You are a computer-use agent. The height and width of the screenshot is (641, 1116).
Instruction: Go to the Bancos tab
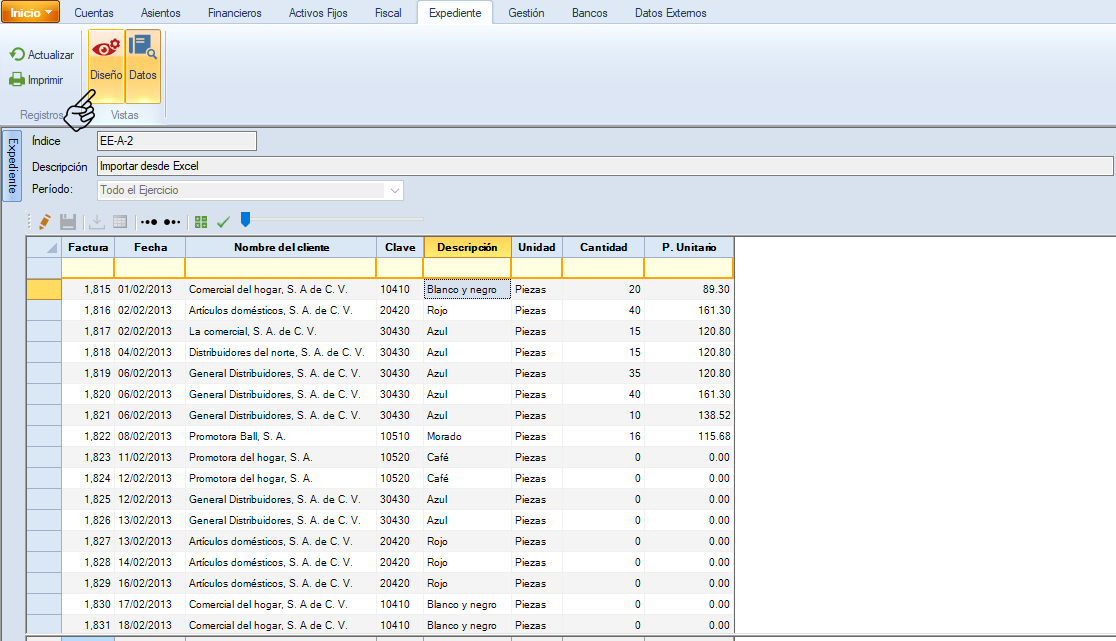(589, 13)
